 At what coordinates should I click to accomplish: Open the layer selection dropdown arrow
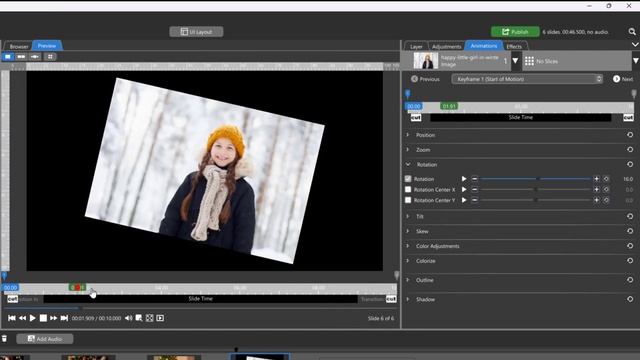pyautogui.click(x=515, y=61)
